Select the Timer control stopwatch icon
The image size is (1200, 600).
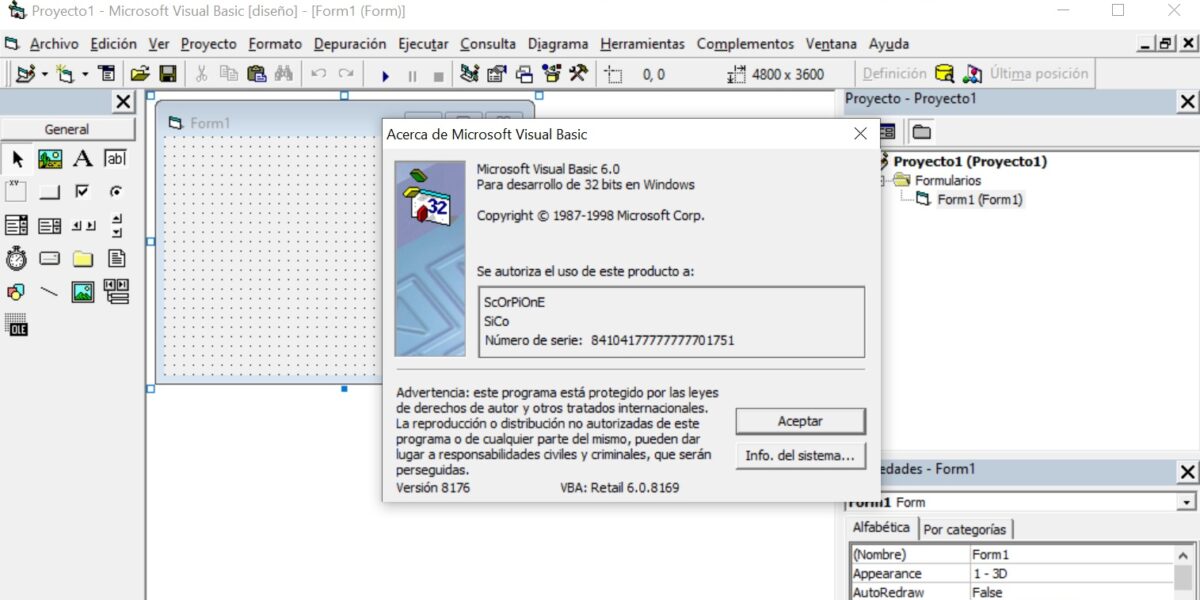tap(17, 259)
